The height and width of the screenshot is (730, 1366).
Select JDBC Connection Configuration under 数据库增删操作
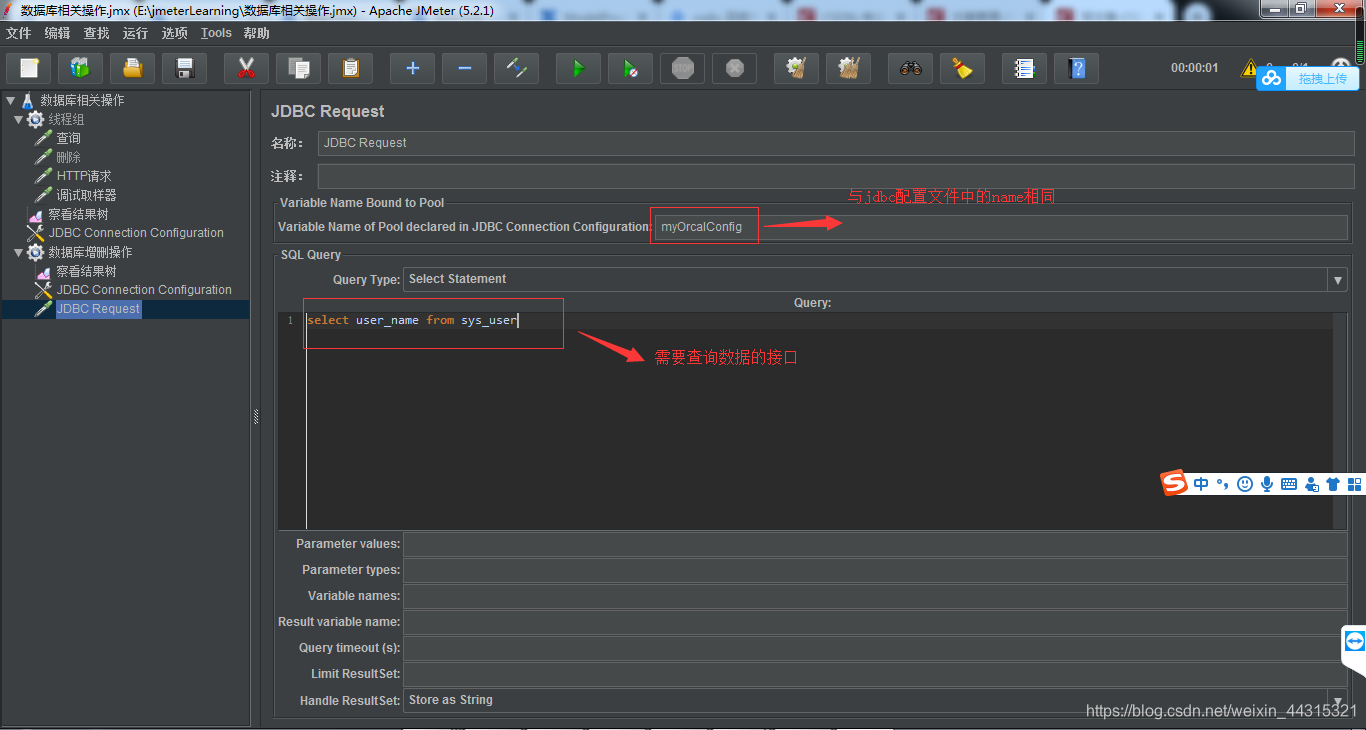point(144,290)
